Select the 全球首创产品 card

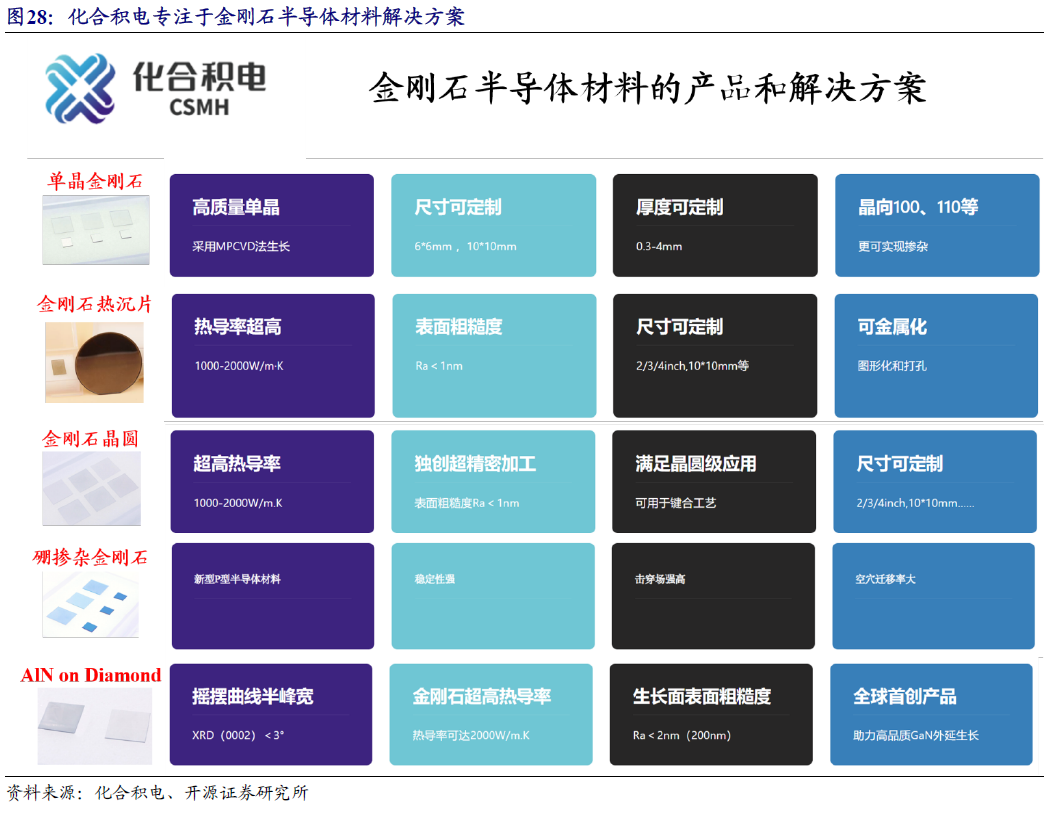(x=931, y=714)
